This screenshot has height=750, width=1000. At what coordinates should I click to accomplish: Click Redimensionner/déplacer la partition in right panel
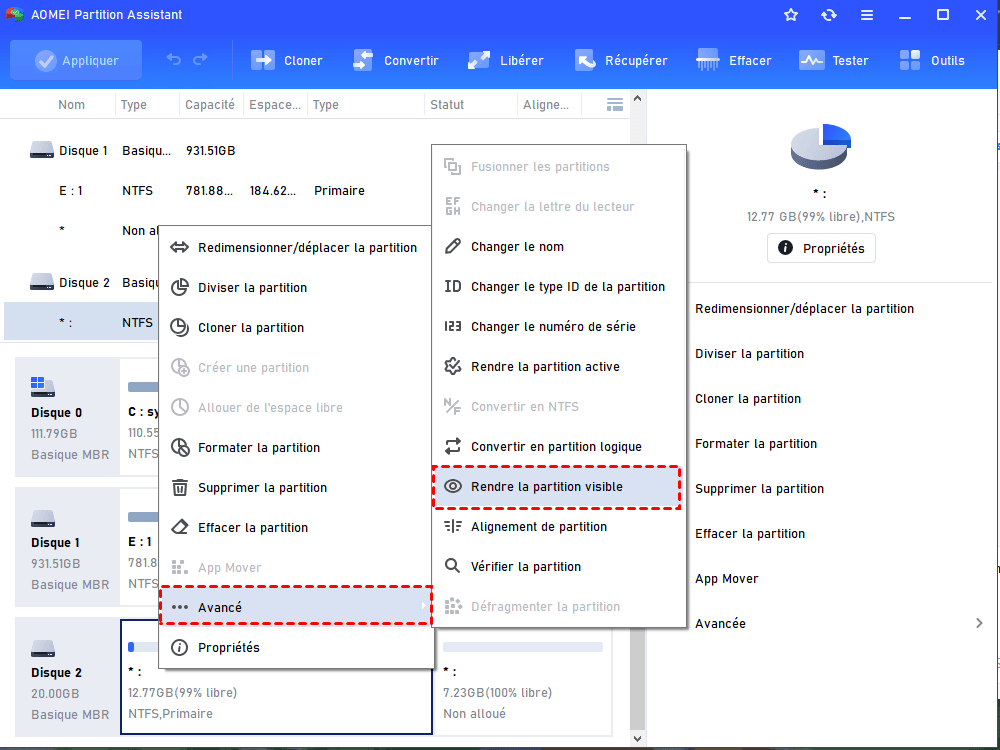coord(804,309)
